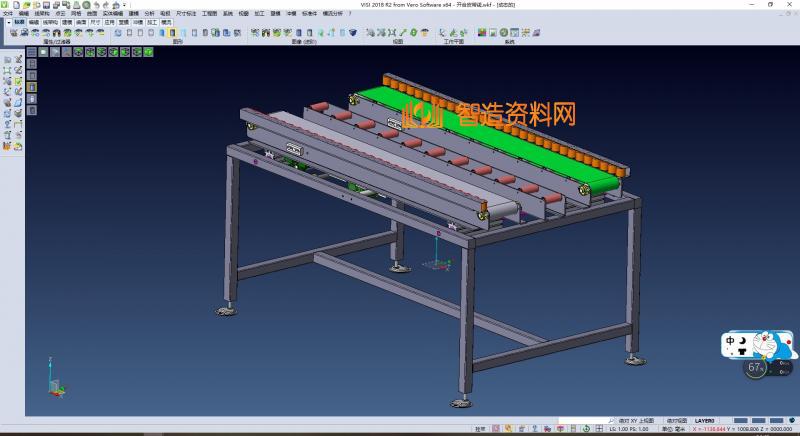The height and width of the screenshot is (436, 800).
Task: Click the 绝对 XY 上视图 status button
Action: pyautogui.click(x=636, y=421)
